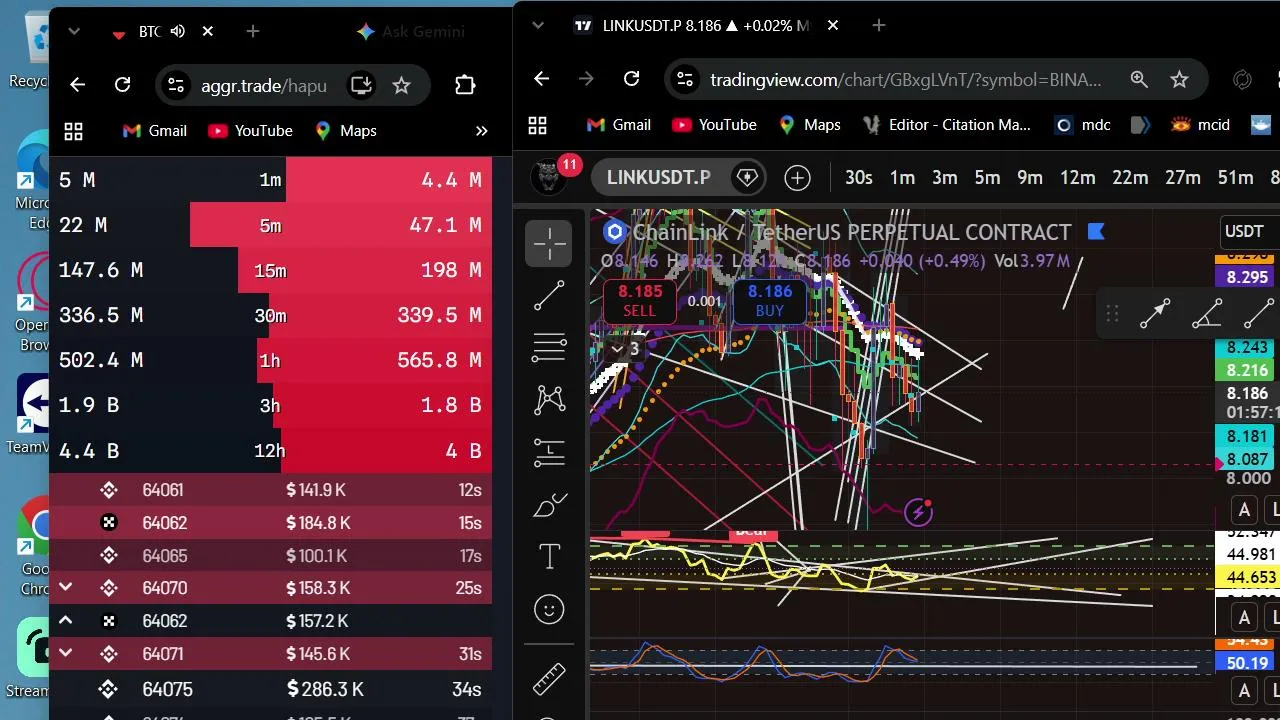Click the purple lightning event marker on chart
Image resolution: width=1280 pixels, height=720 pixels.
click(x=918, y=512)
